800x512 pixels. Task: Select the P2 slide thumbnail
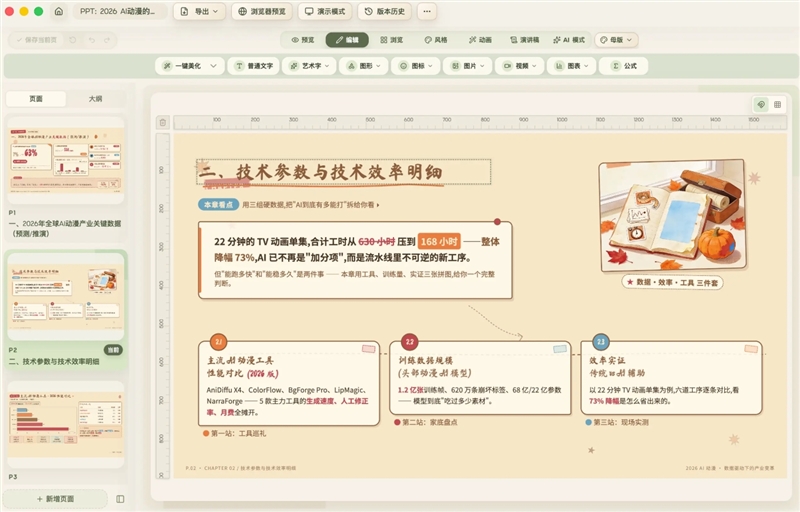tap(65, 296)
